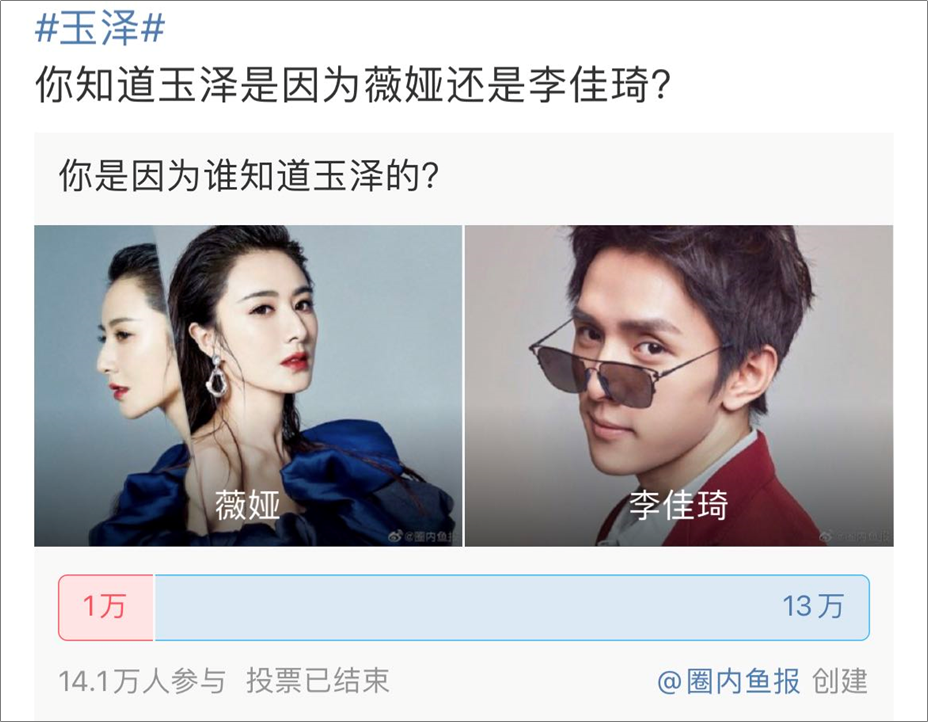The width and height of the screenshot is (928, 722).
Task: Click the 13万 vote count number
Action: point(813,607)
